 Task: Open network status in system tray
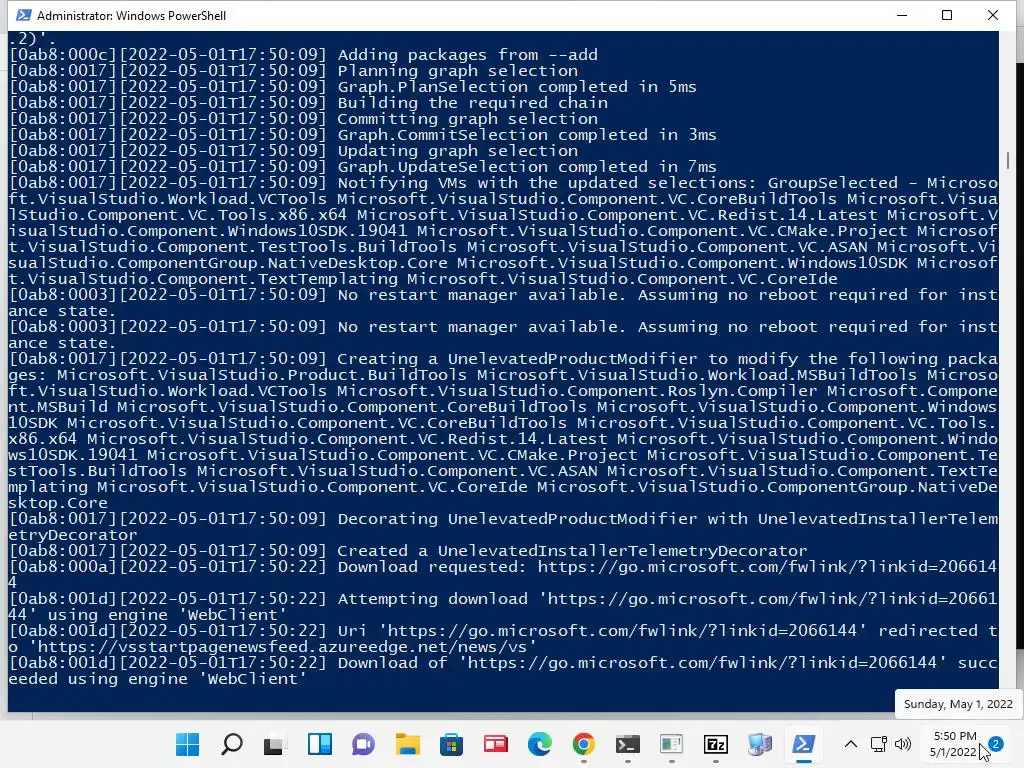878,744
